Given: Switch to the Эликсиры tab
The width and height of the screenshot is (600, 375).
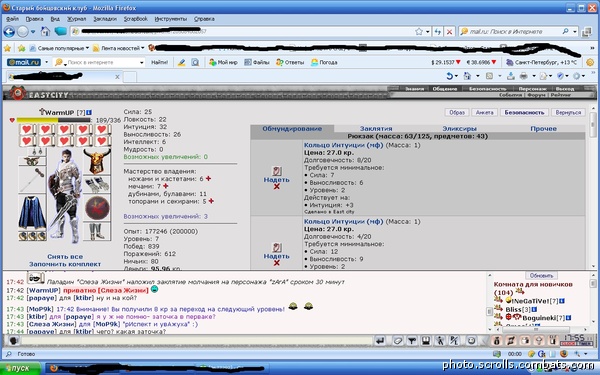Looking at the screenshot, I should 459,129.
